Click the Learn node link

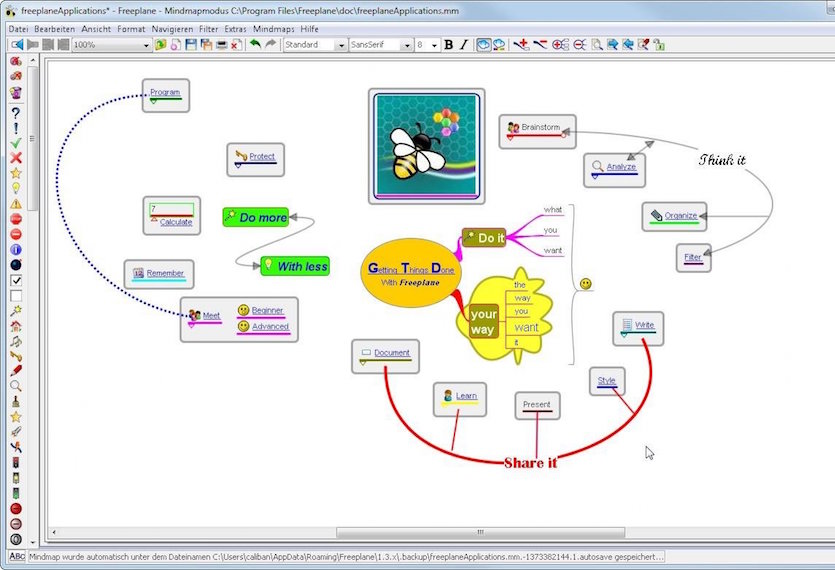(466, 395)
